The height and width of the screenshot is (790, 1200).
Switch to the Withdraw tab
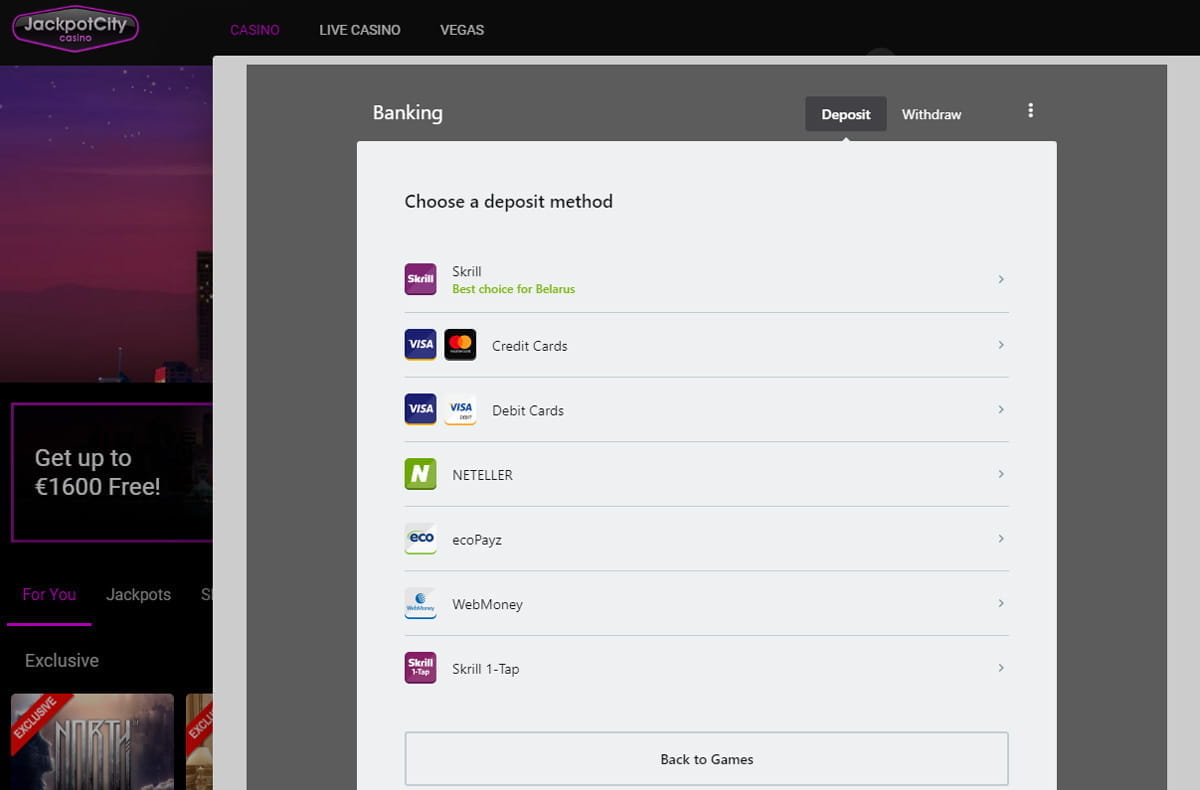tap(931, 114)
